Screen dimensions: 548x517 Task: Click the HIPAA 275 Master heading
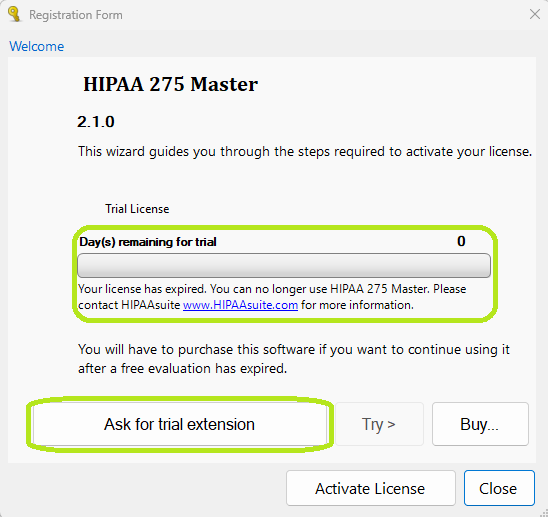pyautogui.click(x=171, y=84)
